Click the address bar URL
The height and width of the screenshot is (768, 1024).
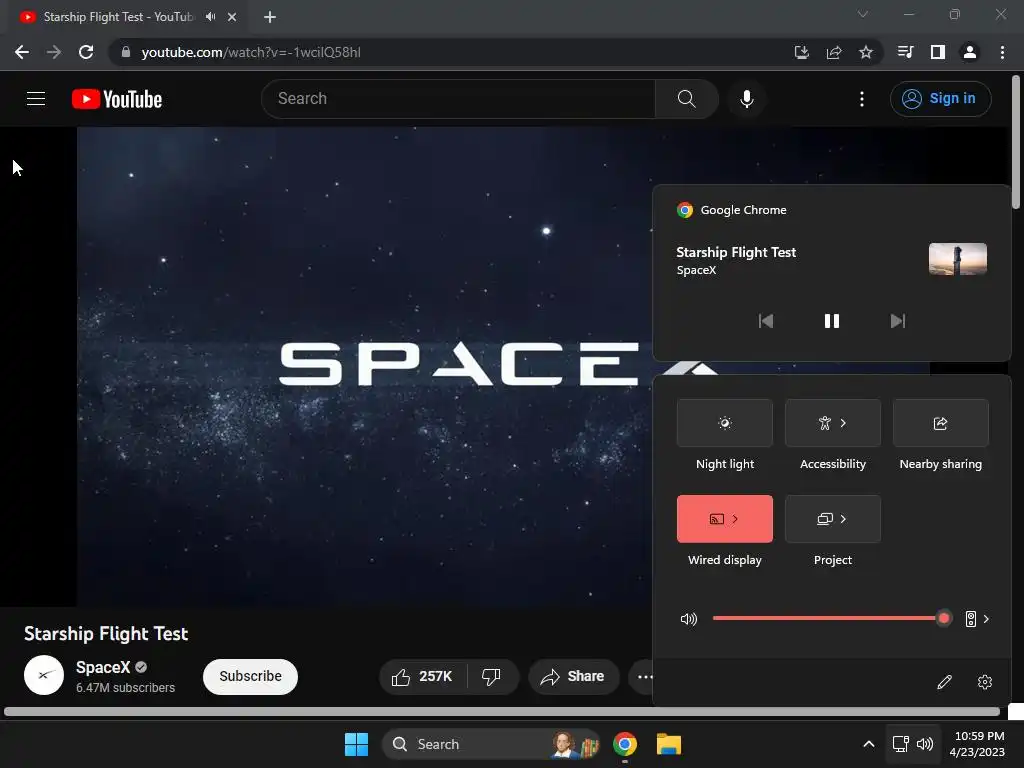251,52
